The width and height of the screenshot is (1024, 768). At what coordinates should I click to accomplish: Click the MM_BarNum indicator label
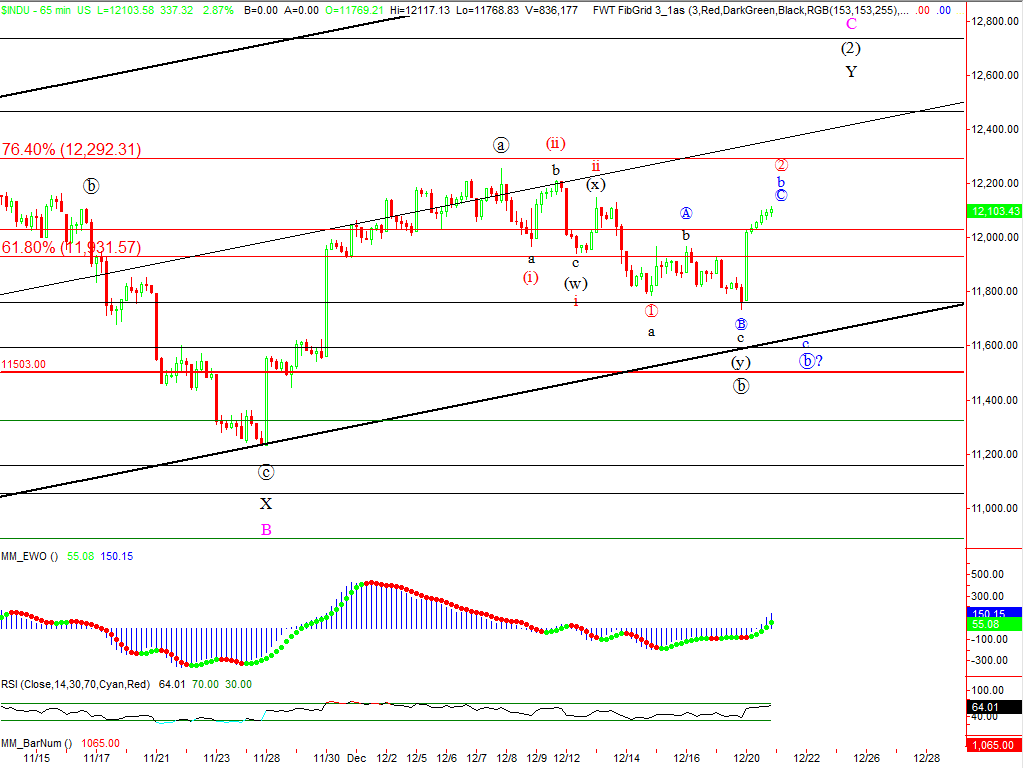click(35, 743)
